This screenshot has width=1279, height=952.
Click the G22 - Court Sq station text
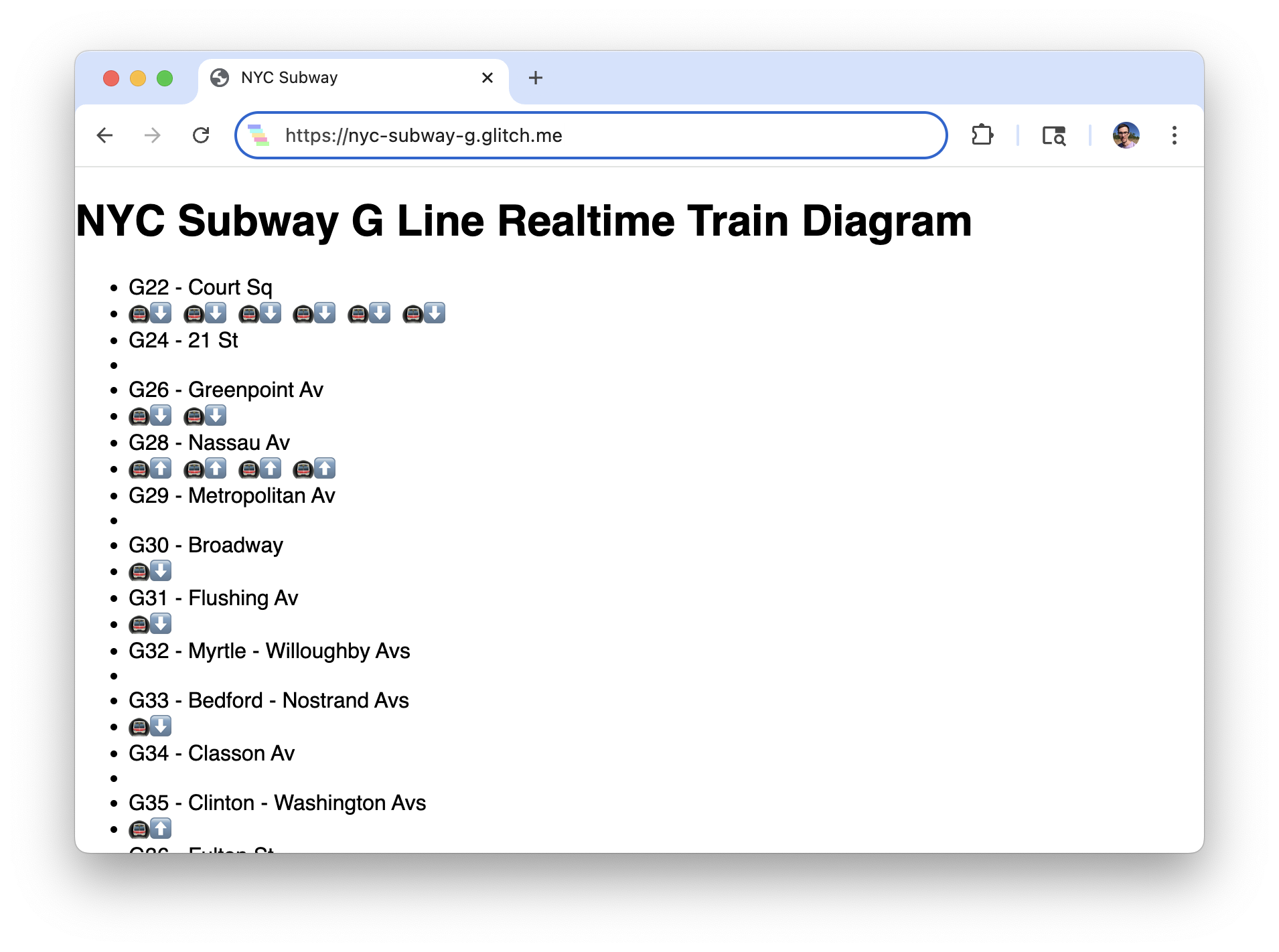200,287
